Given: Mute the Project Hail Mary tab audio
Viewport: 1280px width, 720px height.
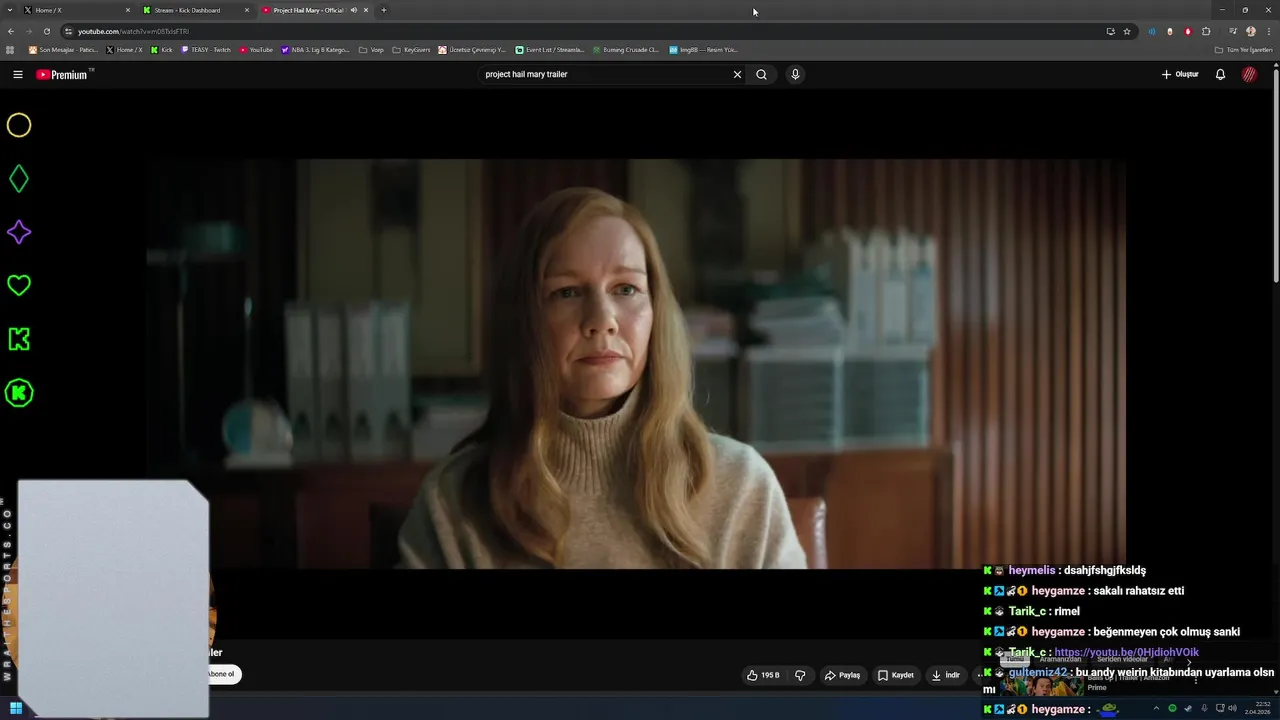Looking at the screenshot, I should (x=353, y=10).
